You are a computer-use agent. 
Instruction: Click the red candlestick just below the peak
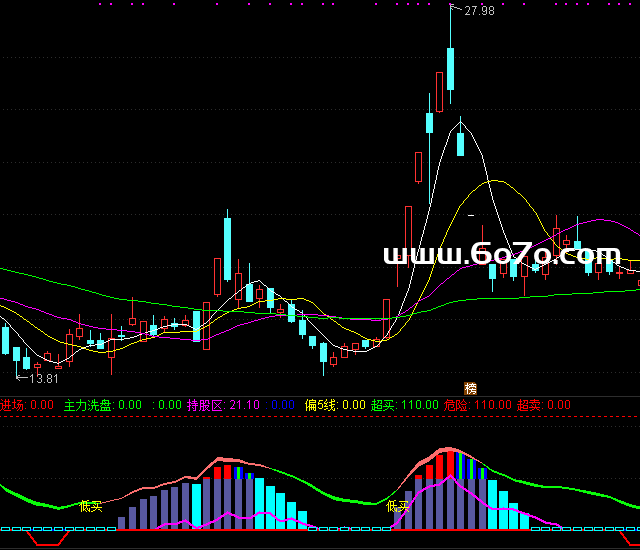(439, 92)
